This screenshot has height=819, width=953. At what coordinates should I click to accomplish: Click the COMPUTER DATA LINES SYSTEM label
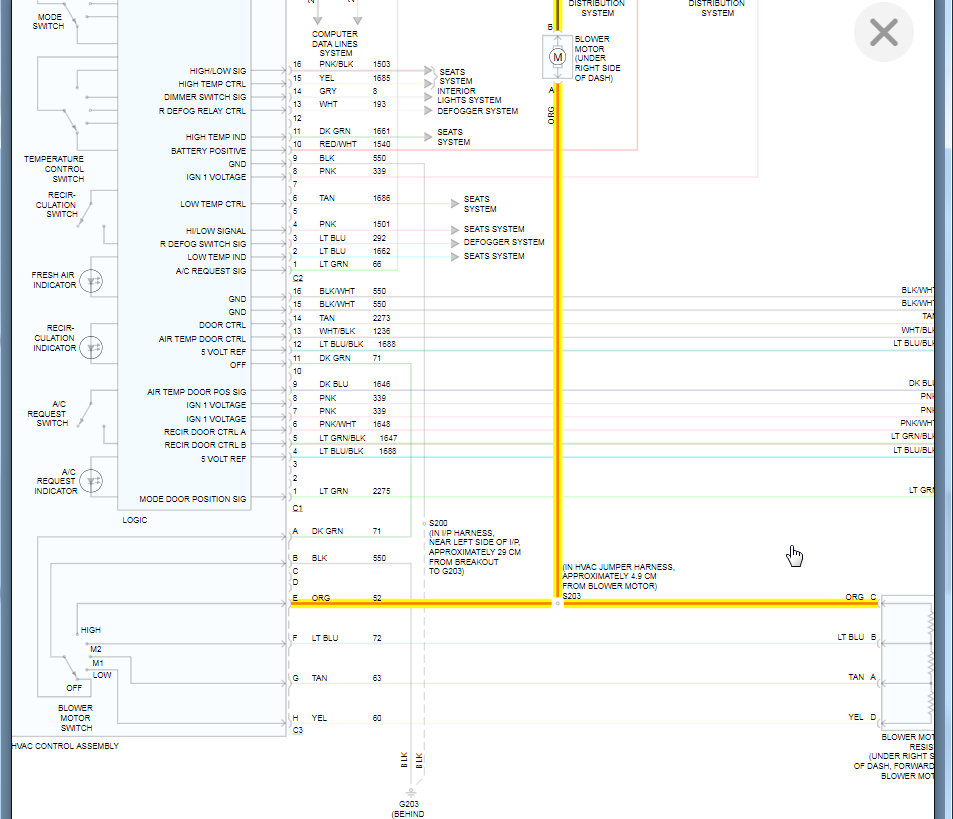[x=335, y=44]
